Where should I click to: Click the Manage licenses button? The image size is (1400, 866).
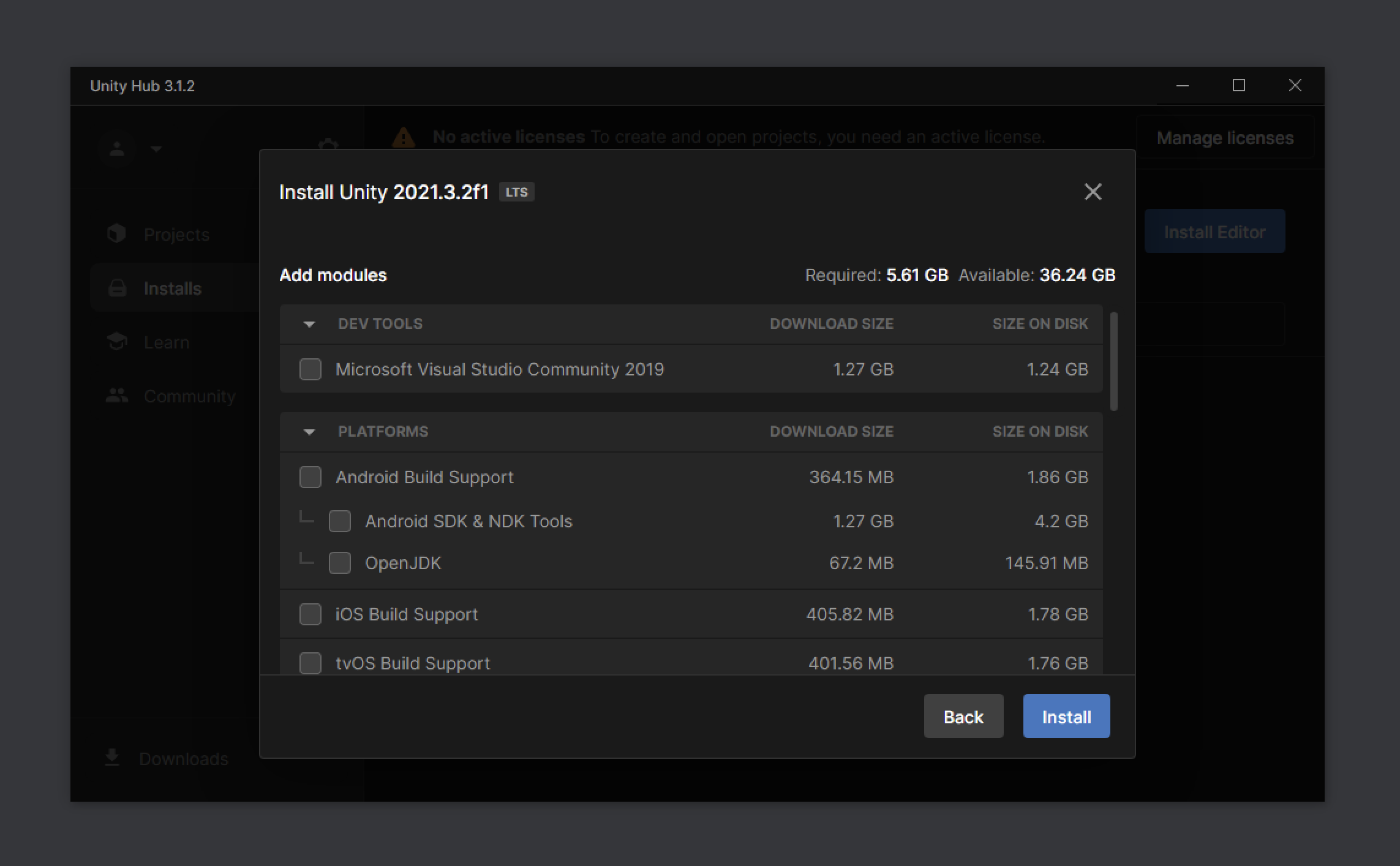1225,138
